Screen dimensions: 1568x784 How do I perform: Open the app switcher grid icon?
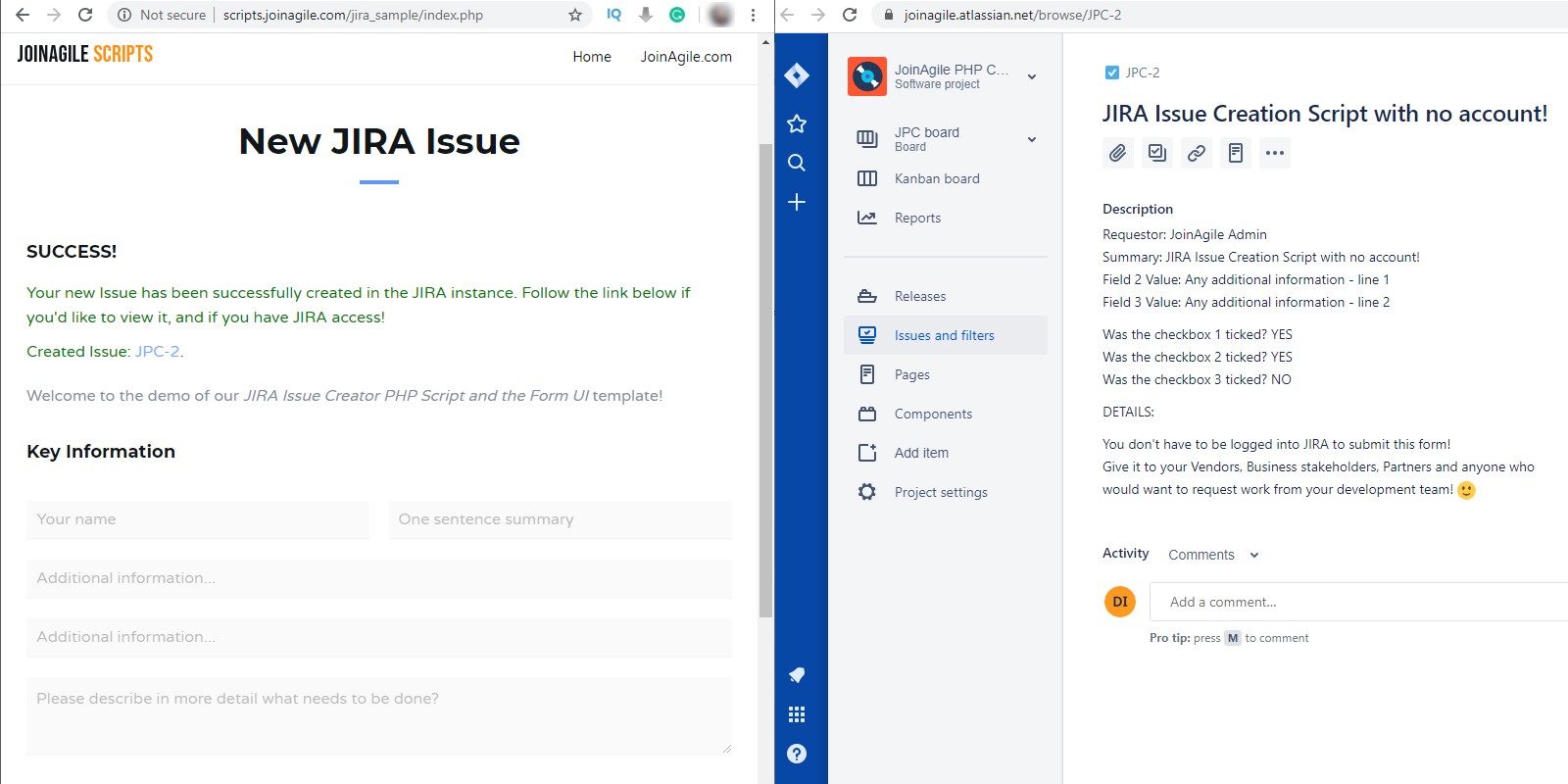click(797, 714)
